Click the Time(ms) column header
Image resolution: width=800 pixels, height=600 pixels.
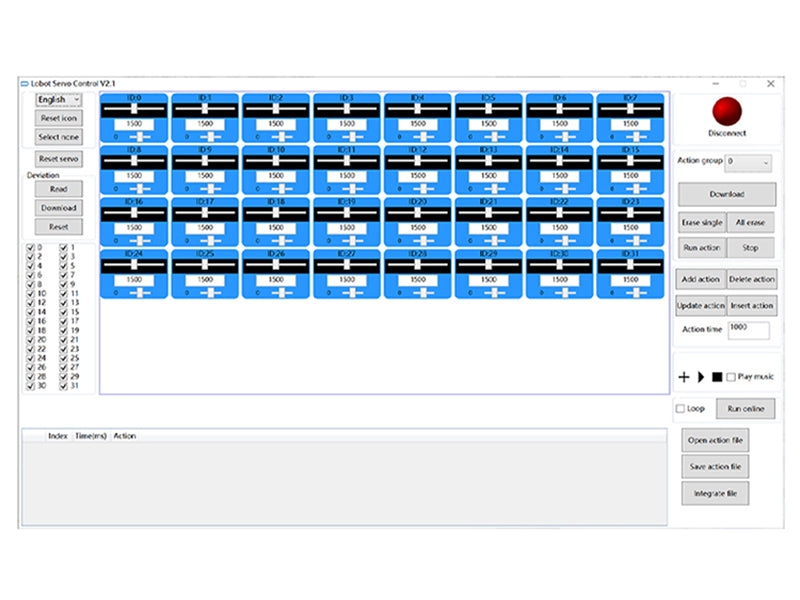(x=91, y=436)
